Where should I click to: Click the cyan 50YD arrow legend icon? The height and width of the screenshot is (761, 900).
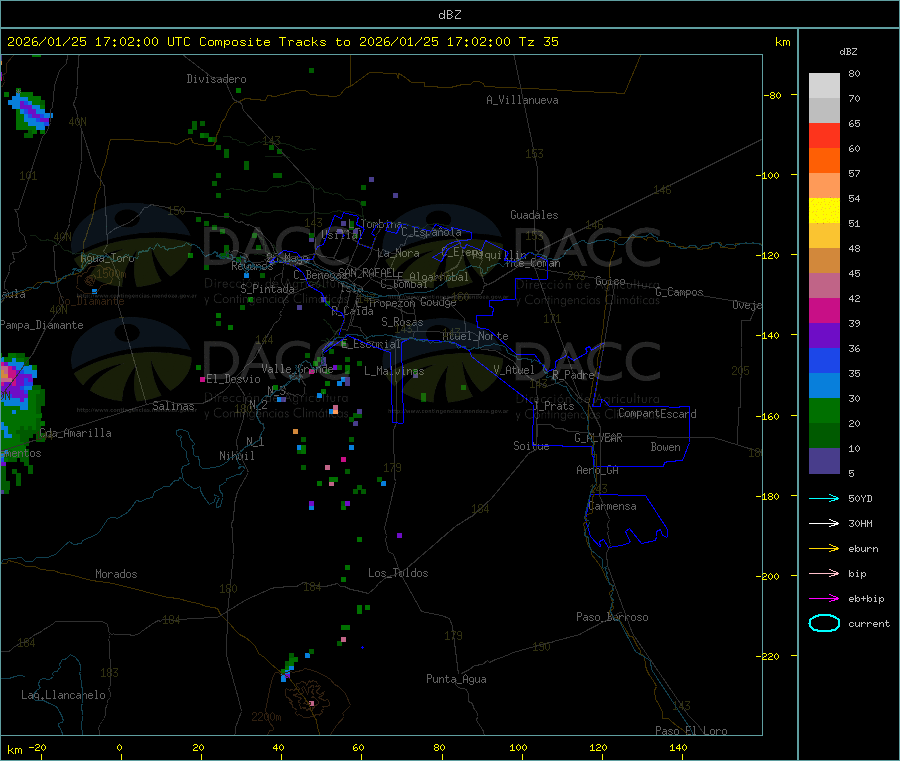coord(824,498)
